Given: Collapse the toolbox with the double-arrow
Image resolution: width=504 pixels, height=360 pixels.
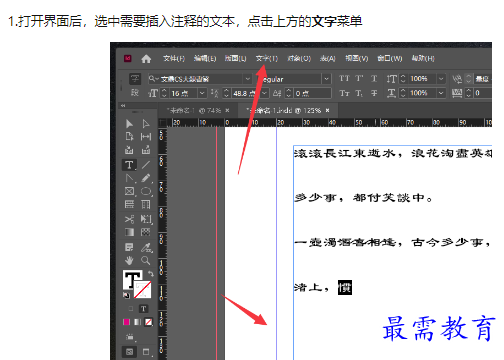Looking at the screenshot, I should click(x=123, y=105).
